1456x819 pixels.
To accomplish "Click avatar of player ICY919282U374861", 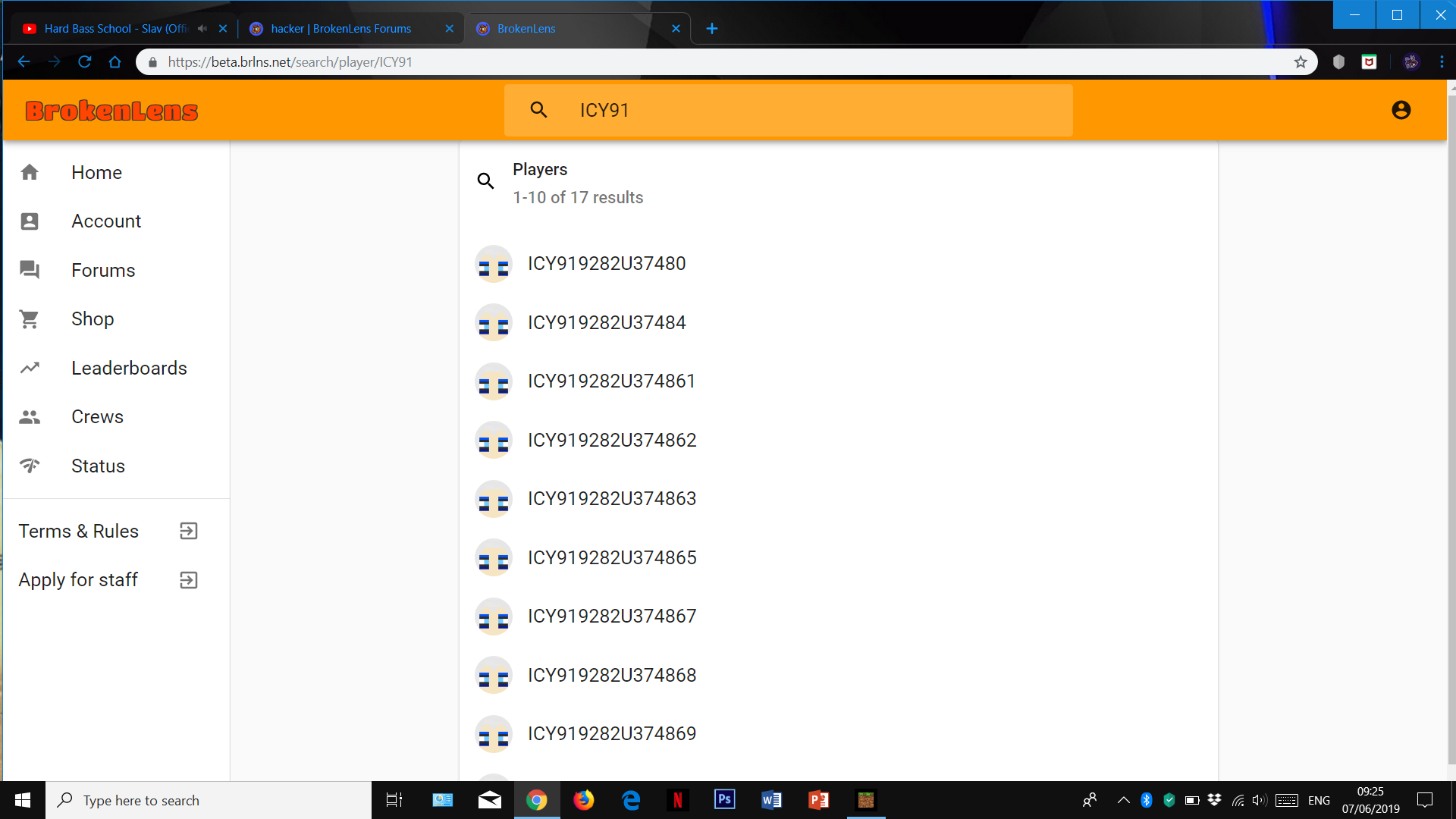I will [494, 381].
